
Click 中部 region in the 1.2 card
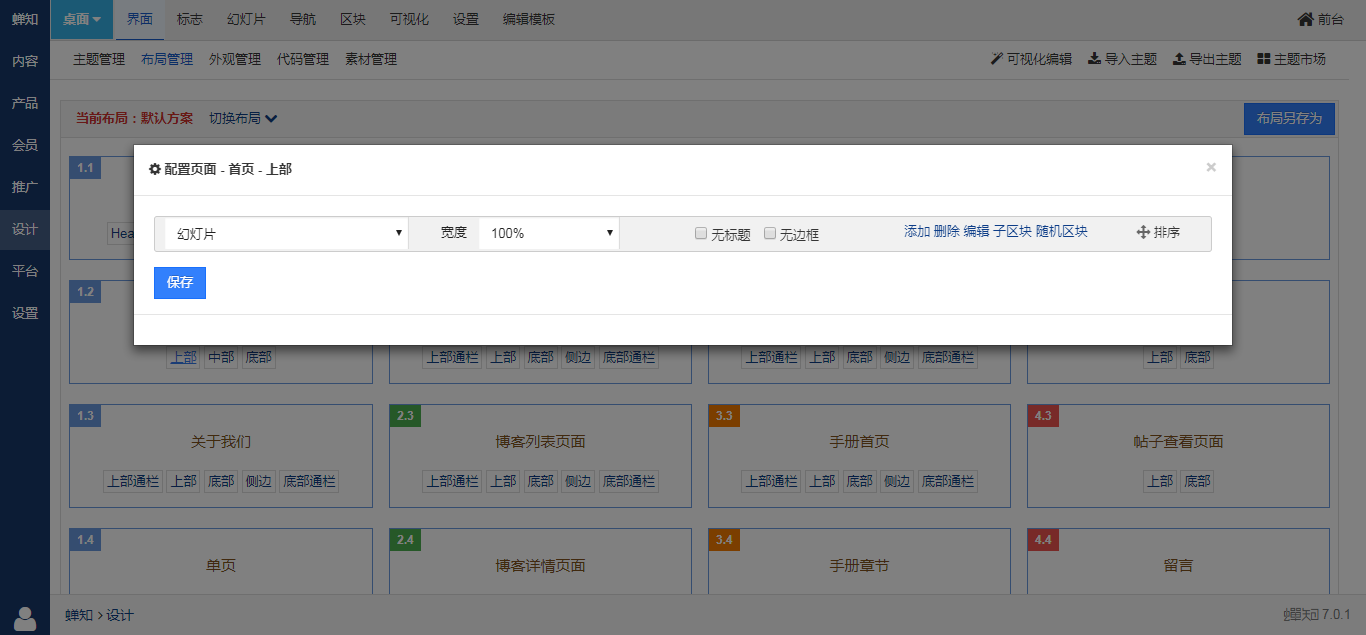point(221,357)
